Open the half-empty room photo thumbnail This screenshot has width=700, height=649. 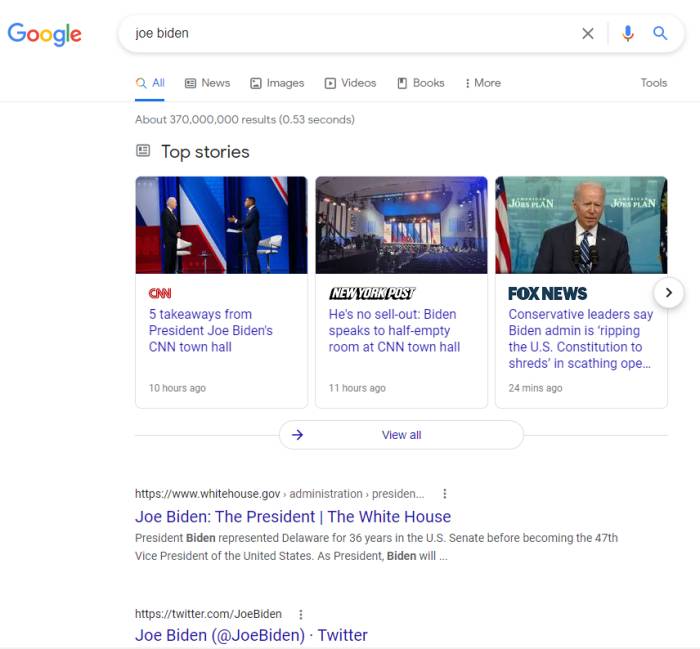(x=401, y=225)
